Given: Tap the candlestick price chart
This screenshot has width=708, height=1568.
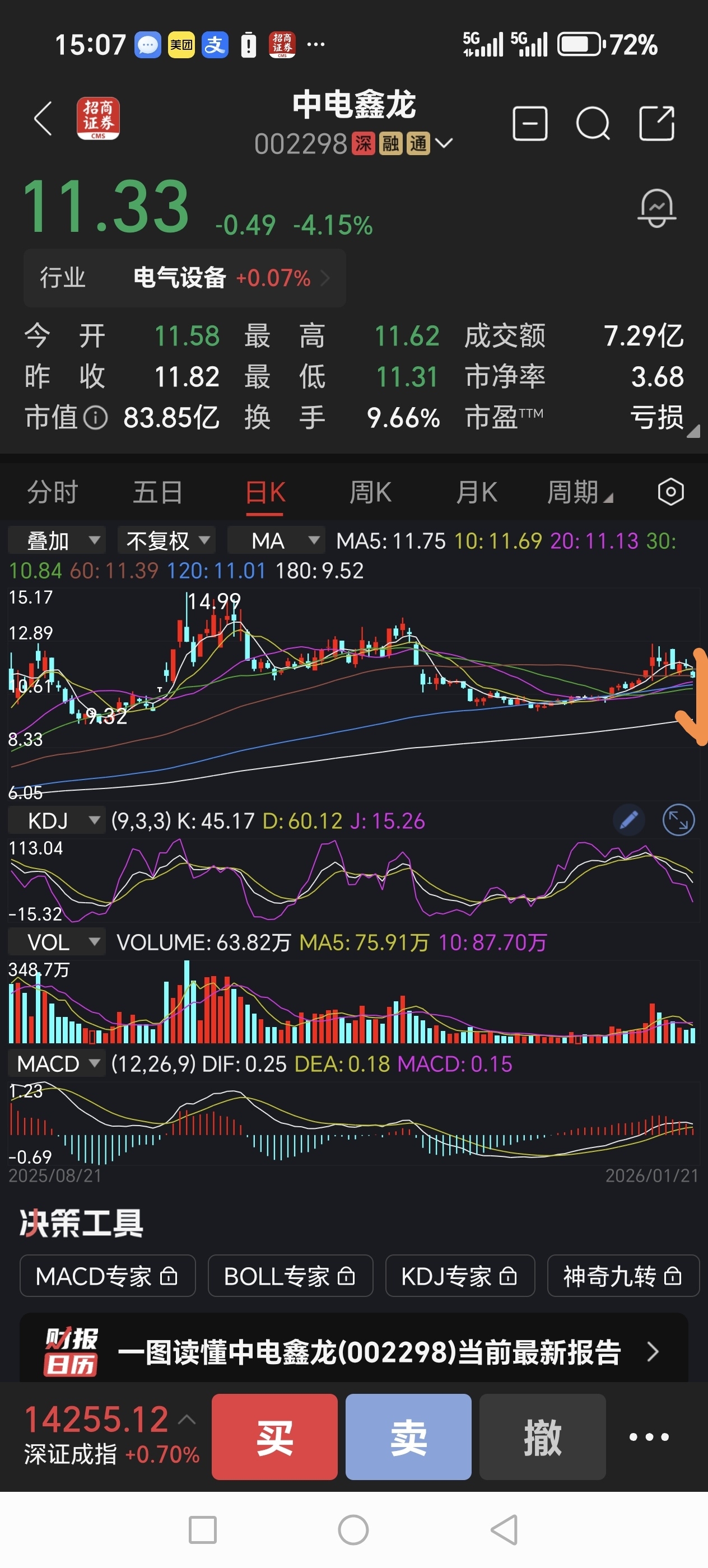Looking at the screenshot, I should 353,694.
